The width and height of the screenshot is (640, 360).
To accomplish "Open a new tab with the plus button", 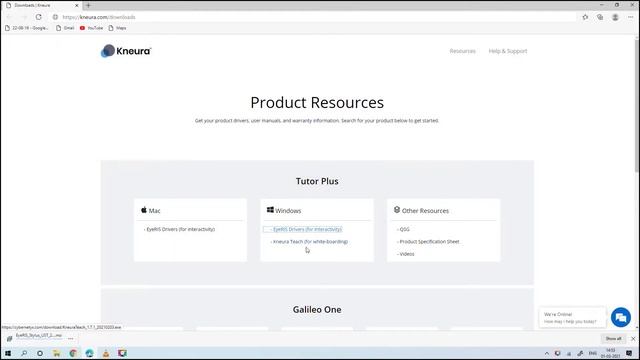I will [88, 5].
